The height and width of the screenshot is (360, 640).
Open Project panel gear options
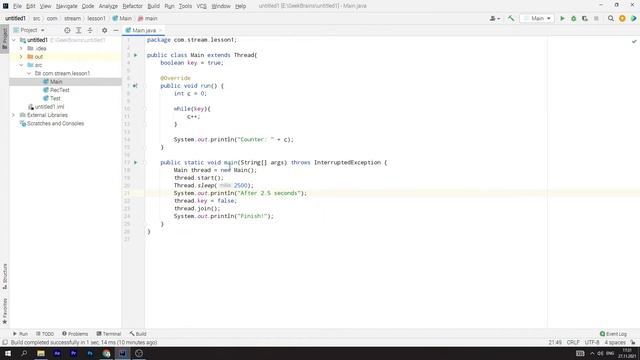click(104, 30)
